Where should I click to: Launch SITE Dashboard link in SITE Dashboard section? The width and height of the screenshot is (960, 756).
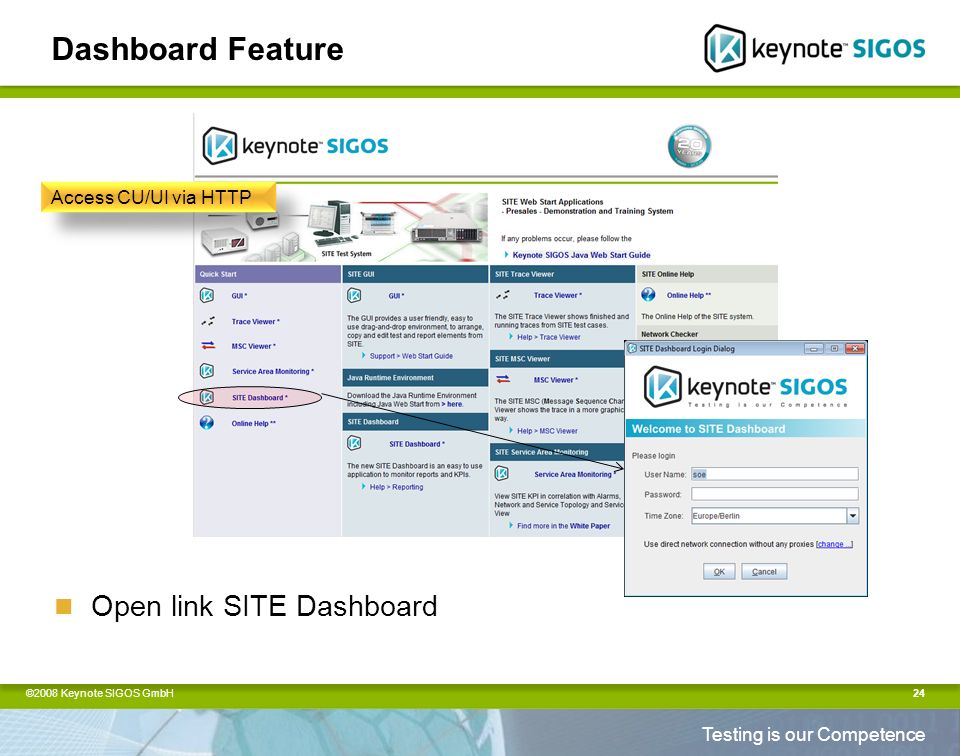click(417, 444)
